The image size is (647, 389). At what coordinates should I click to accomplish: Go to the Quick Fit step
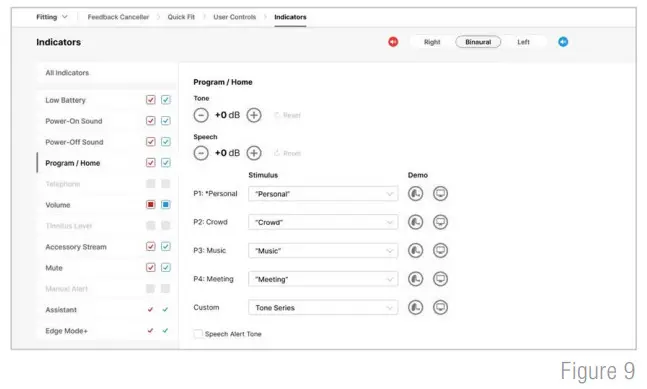click(x=181, y=17)
